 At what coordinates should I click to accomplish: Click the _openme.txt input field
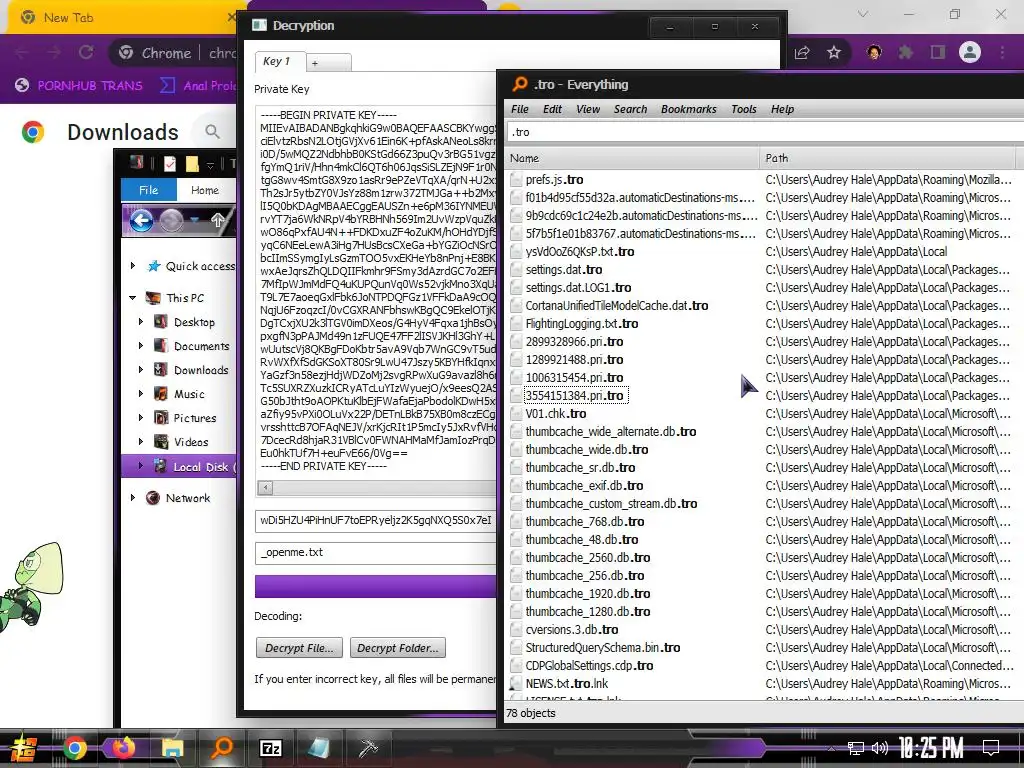[376, 552]
